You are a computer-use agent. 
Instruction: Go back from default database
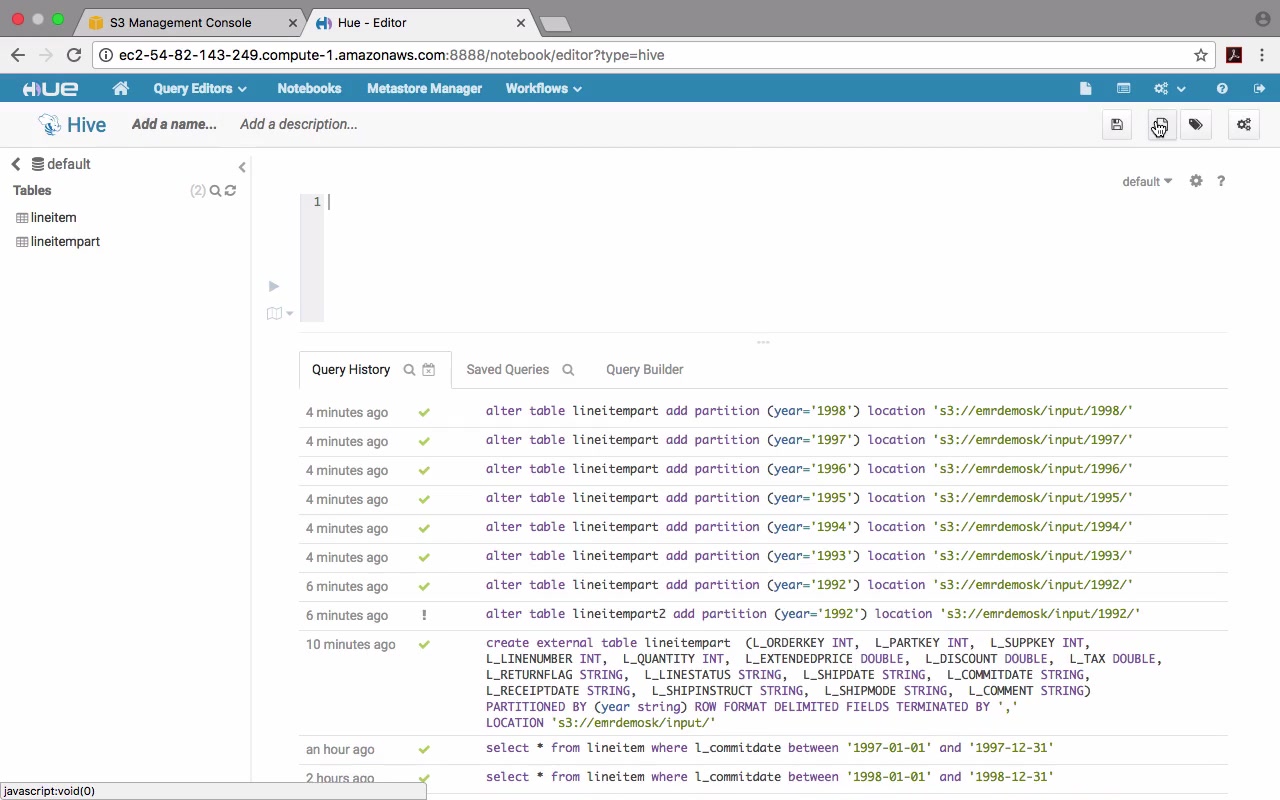[x=16, y=164]
